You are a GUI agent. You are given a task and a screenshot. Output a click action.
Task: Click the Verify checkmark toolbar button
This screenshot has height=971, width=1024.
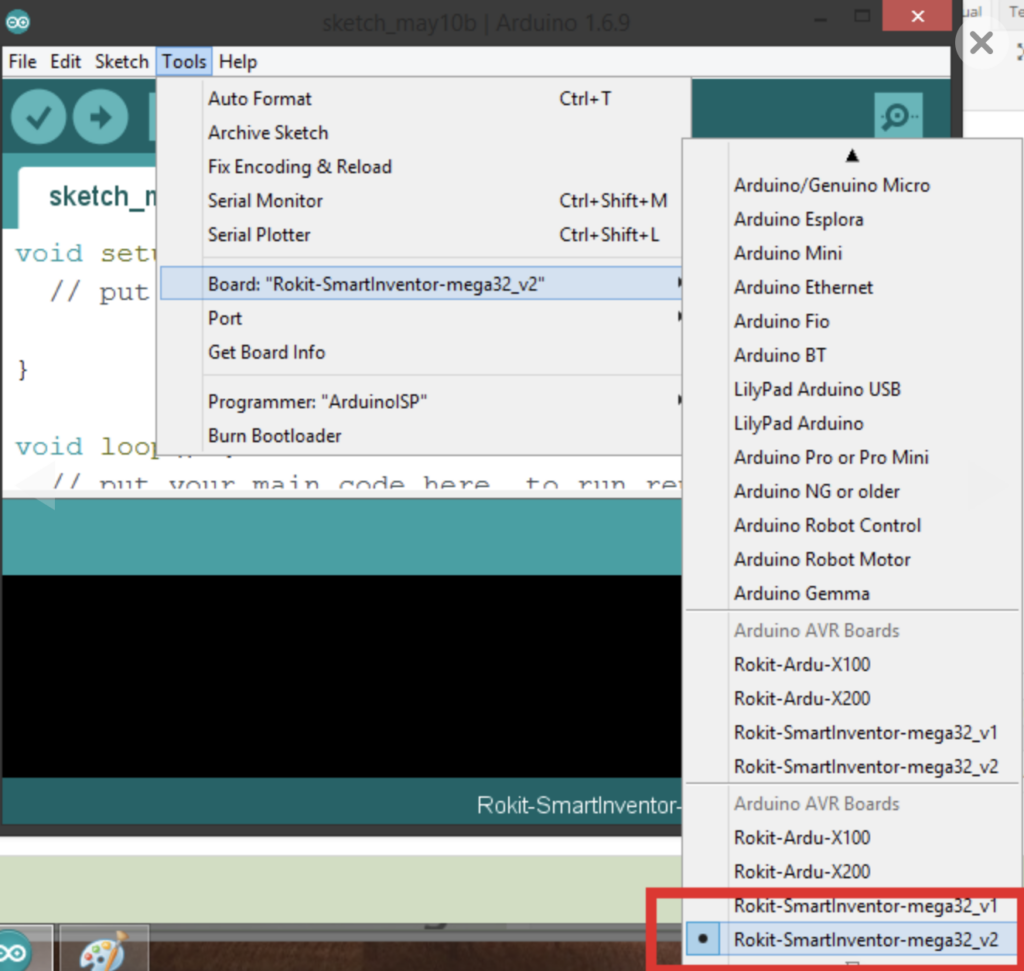pos(39,118)
